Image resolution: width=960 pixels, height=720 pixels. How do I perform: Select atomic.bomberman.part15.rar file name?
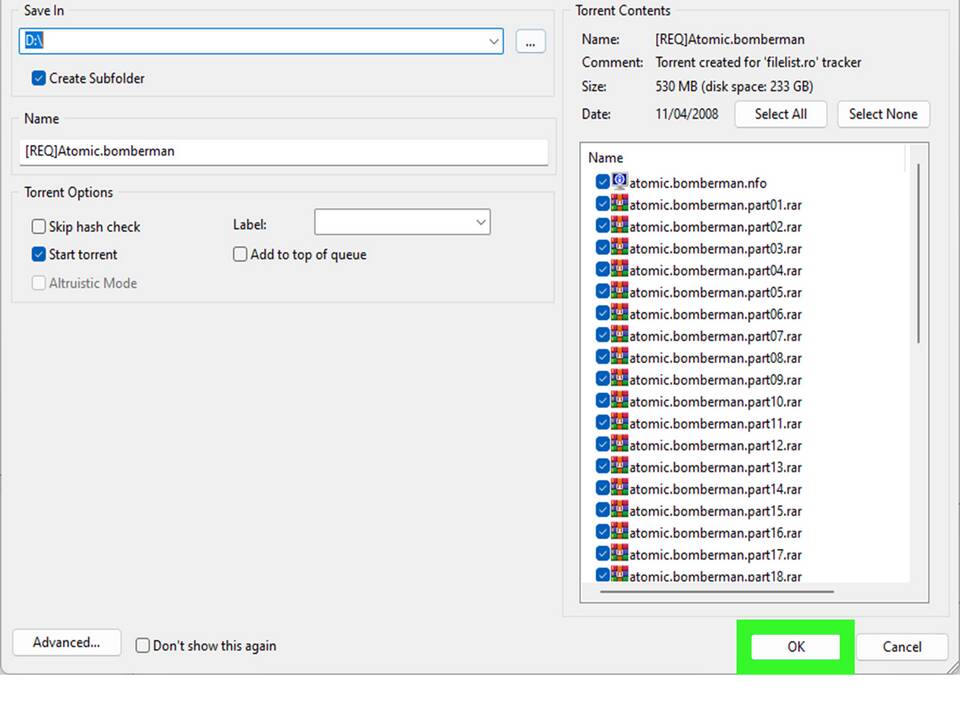(716, 511)
